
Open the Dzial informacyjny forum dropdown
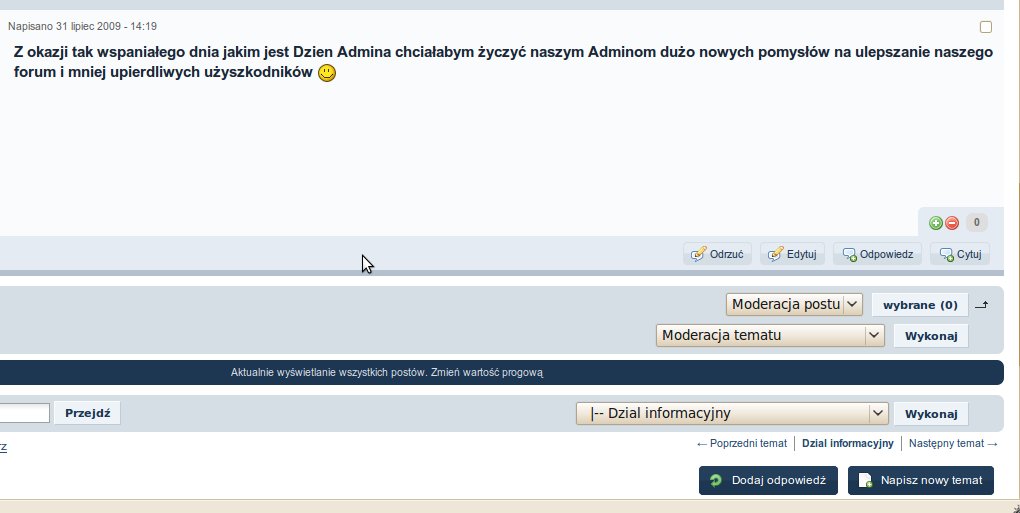click(732, 414)
